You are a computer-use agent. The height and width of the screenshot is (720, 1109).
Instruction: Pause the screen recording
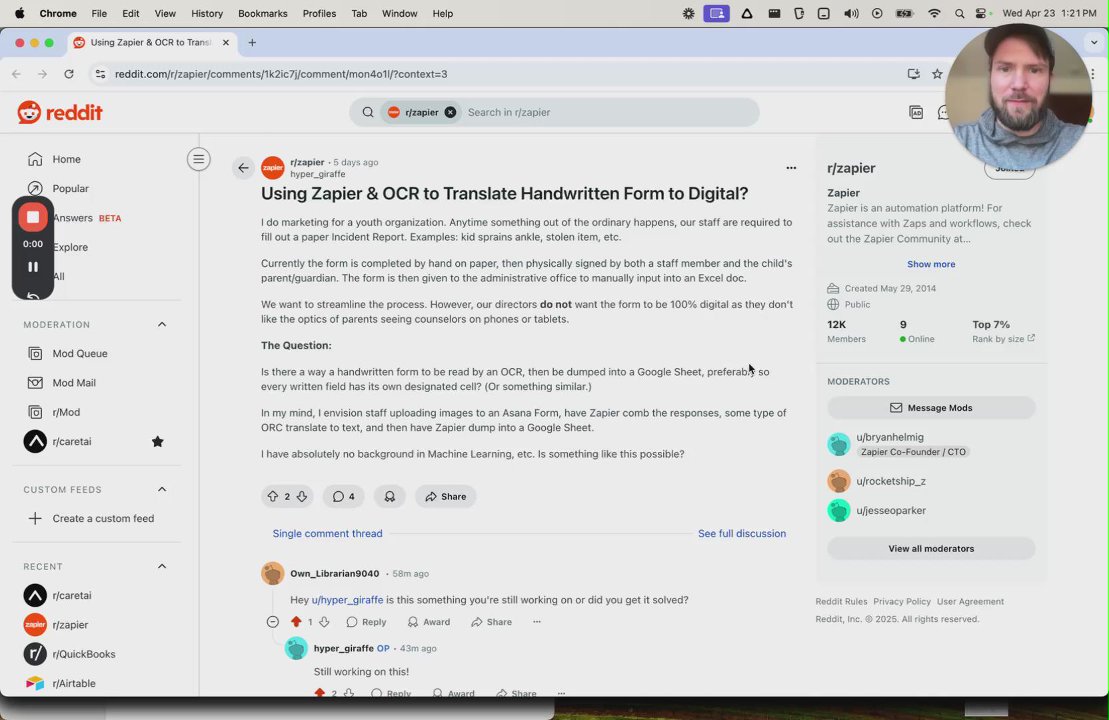(x=33, y=267)
